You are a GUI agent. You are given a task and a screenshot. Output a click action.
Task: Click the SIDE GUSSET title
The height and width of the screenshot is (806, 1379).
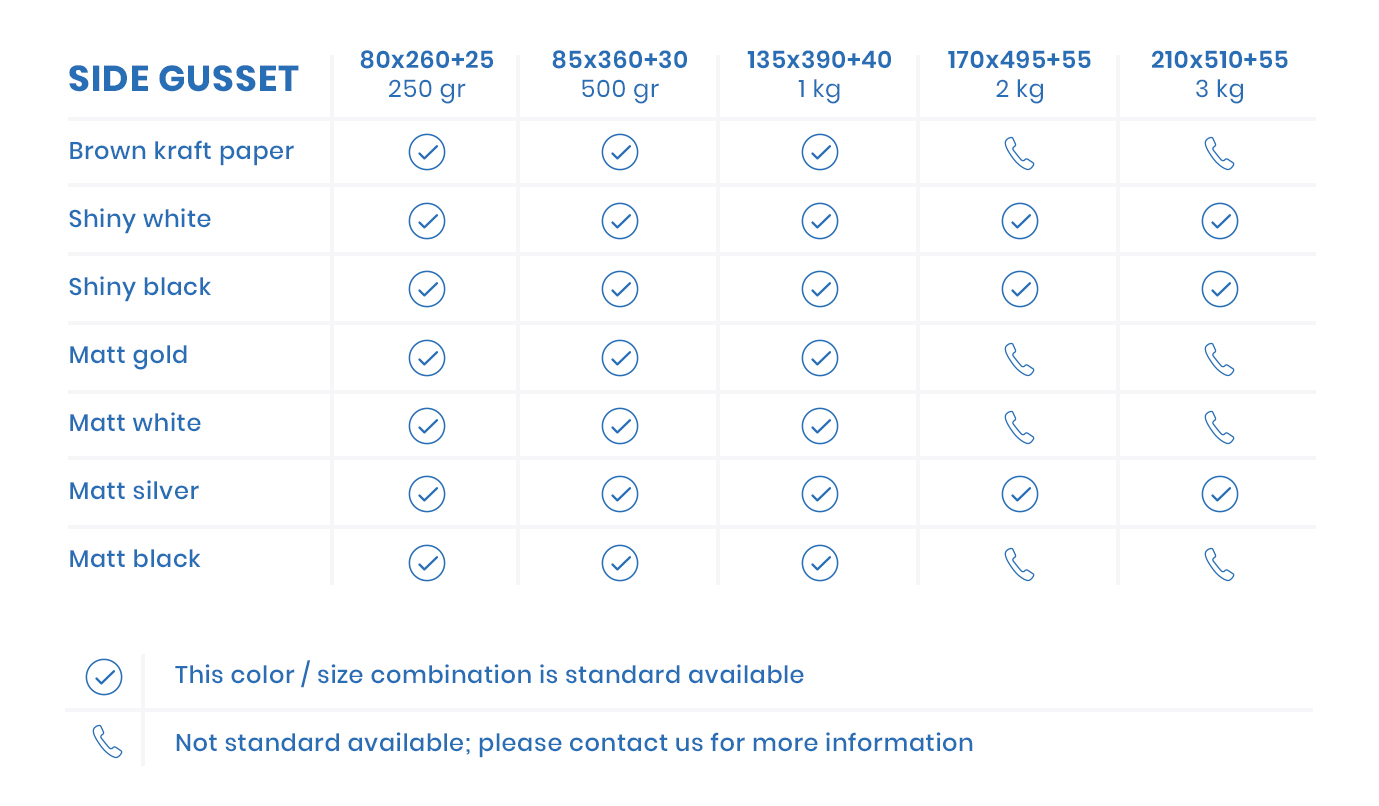pyautogui.click(x=183, y=78)
